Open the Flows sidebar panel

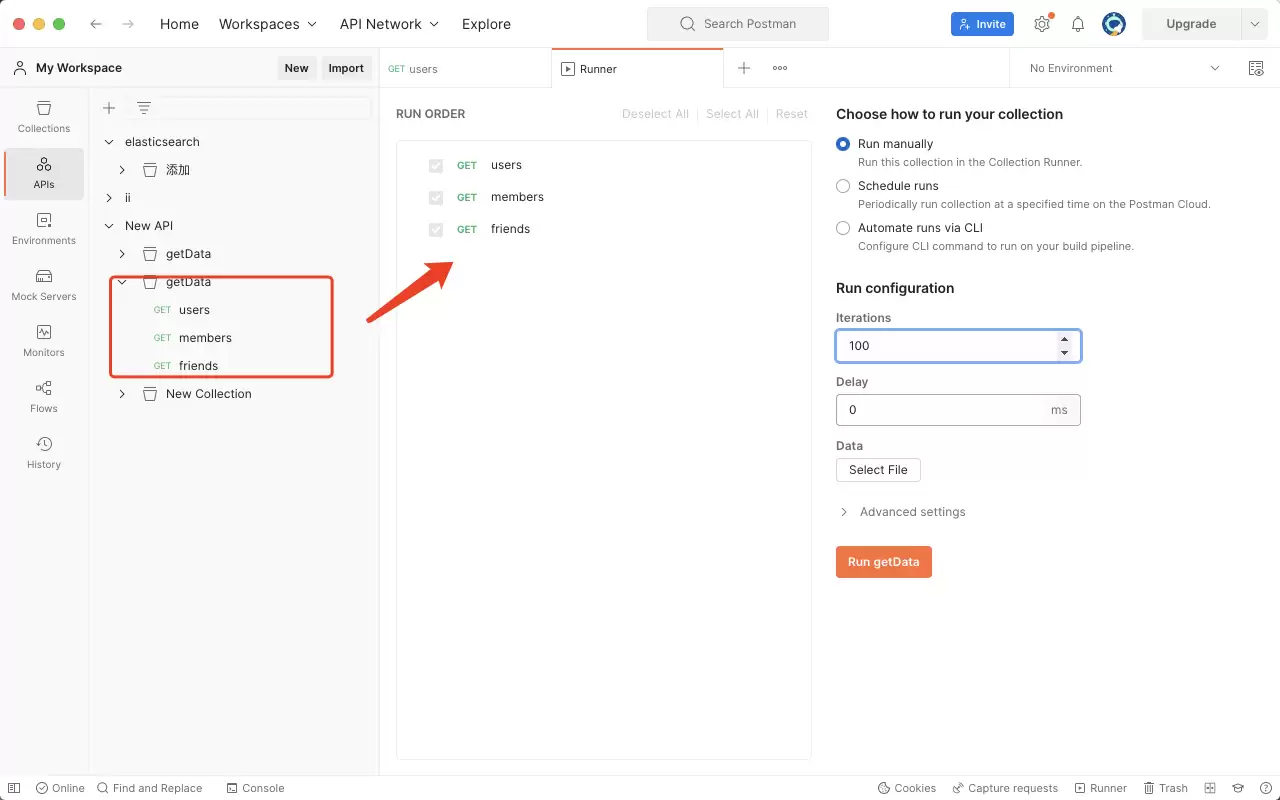[44, 397]
